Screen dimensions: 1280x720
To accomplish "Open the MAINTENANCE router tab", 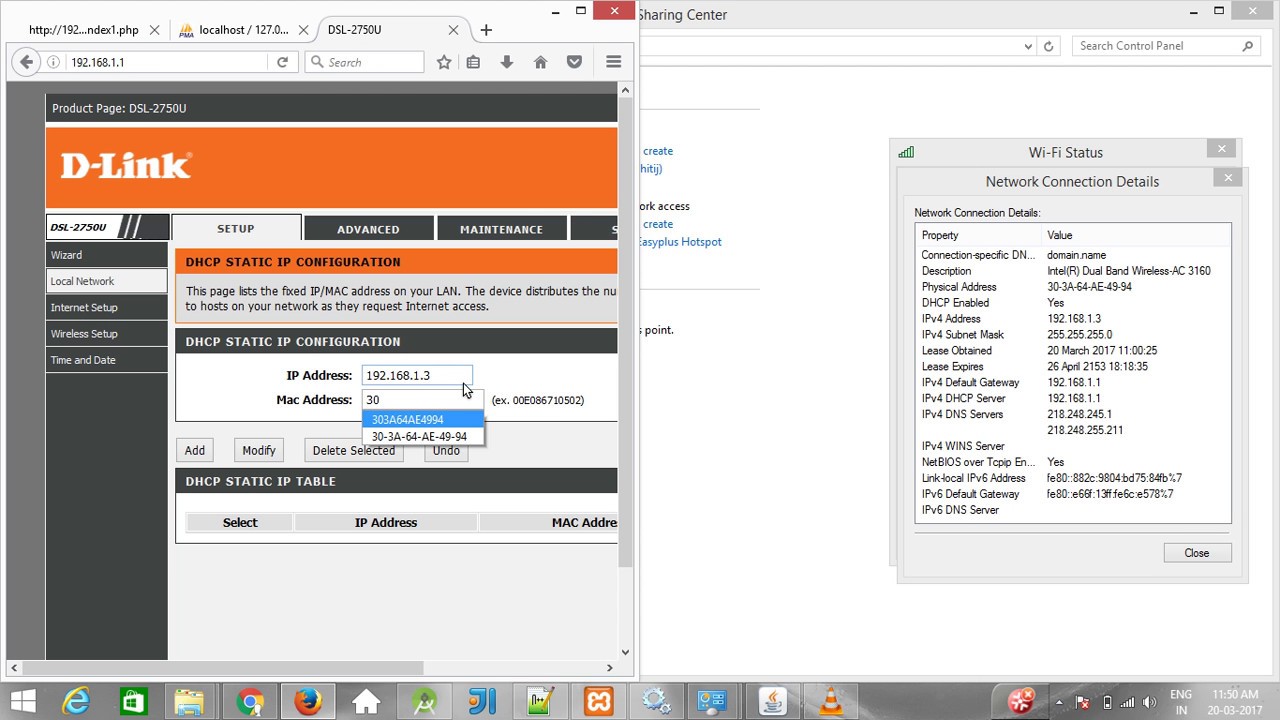I will point(501,229).
